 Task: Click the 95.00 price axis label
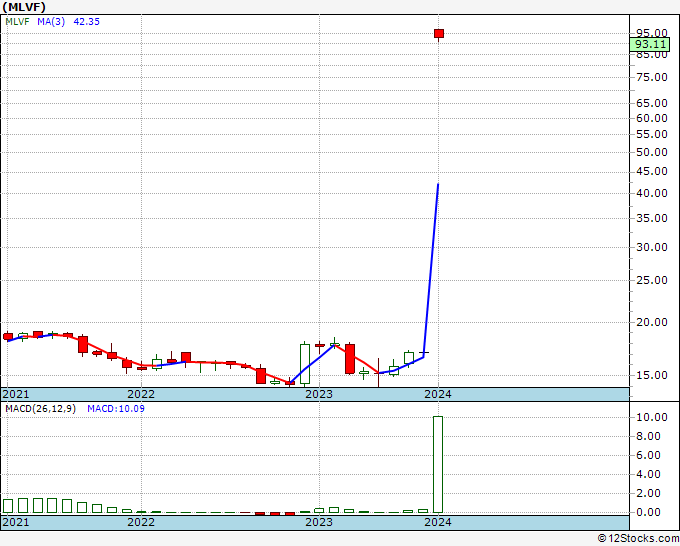652,33
